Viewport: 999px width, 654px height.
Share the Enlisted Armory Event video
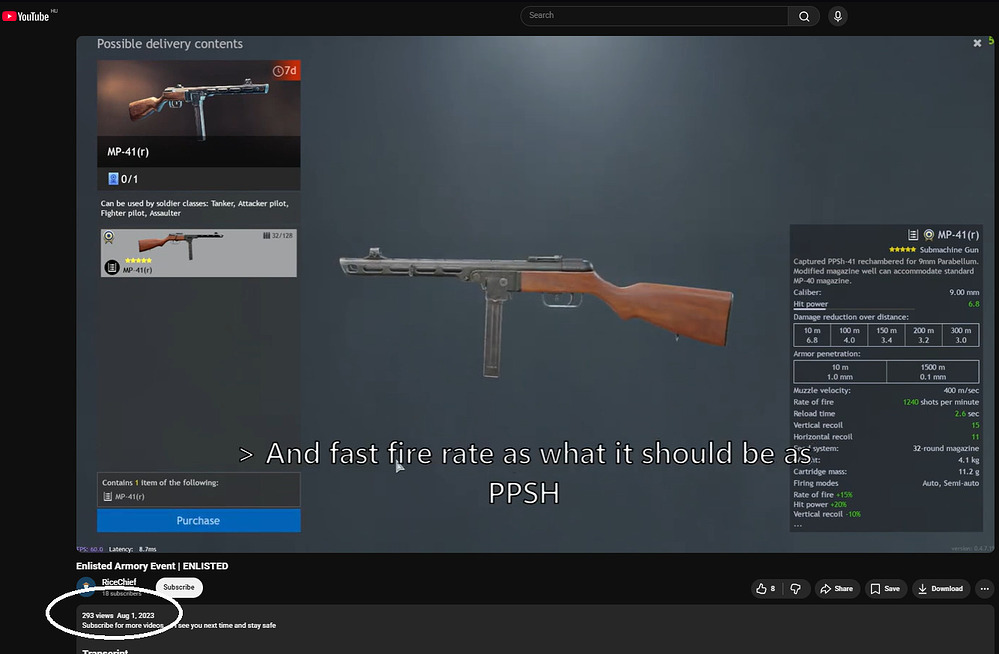click(x=837, y=588)
